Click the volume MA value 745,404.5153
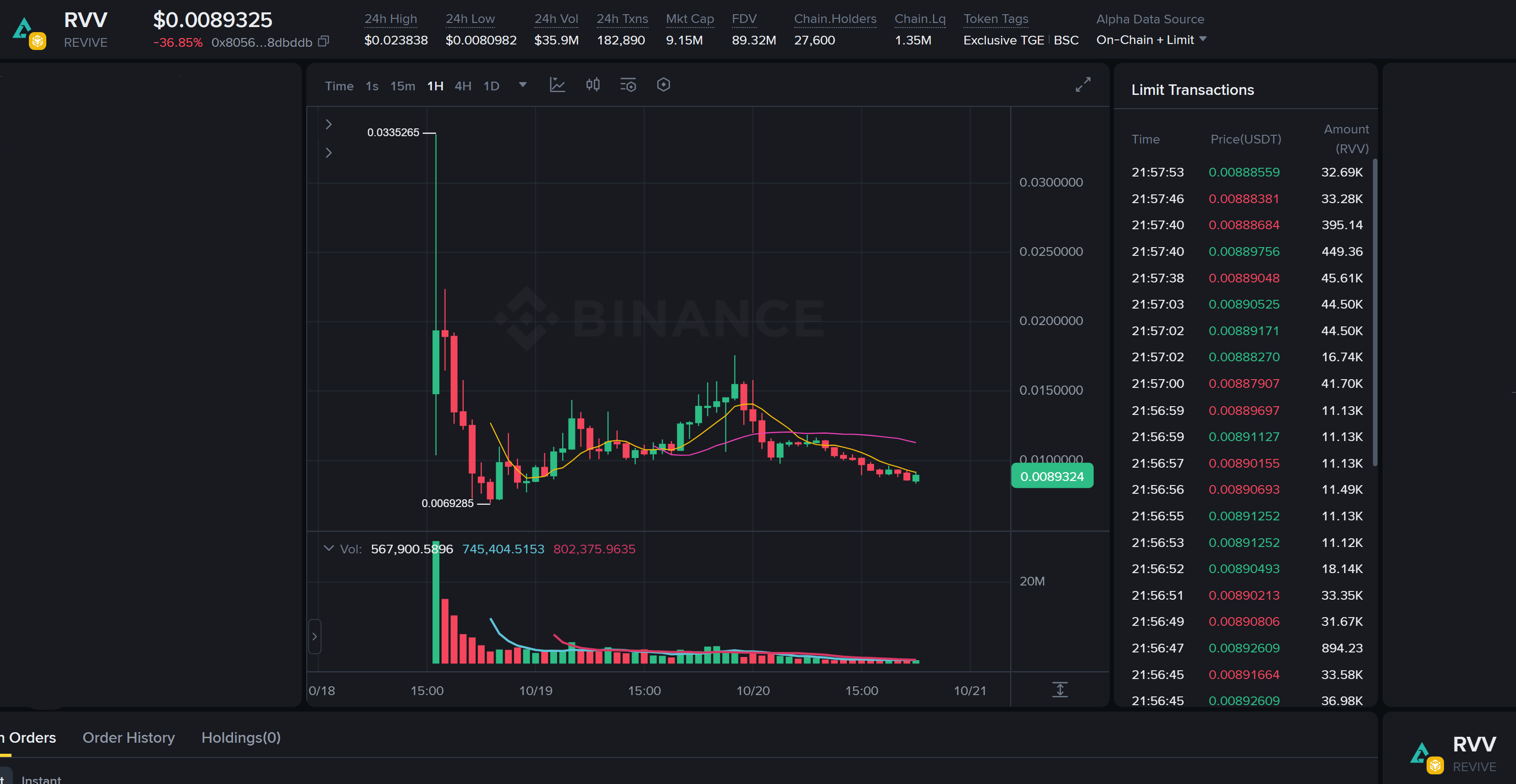The height and width of the screenshot is (784, 1516). coord(503,549)
